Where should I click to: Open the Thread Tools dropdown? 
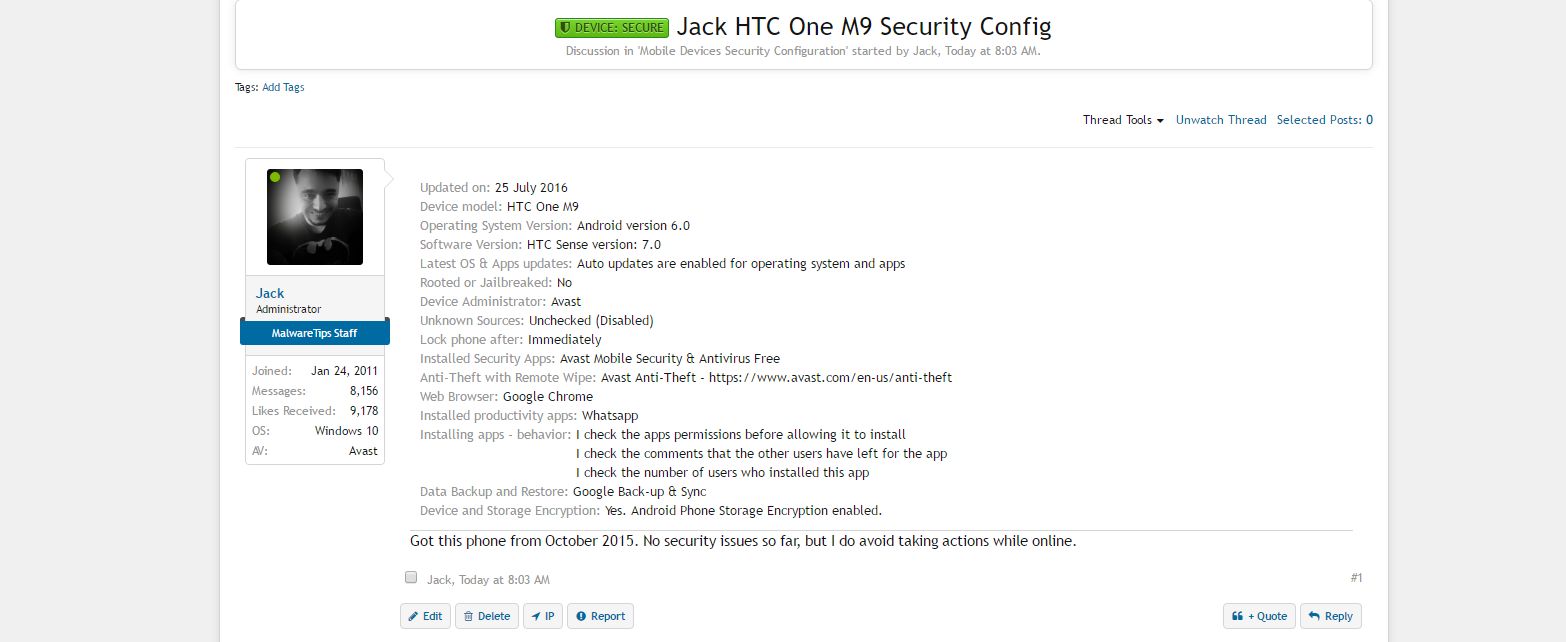[x=1123, y=120]
